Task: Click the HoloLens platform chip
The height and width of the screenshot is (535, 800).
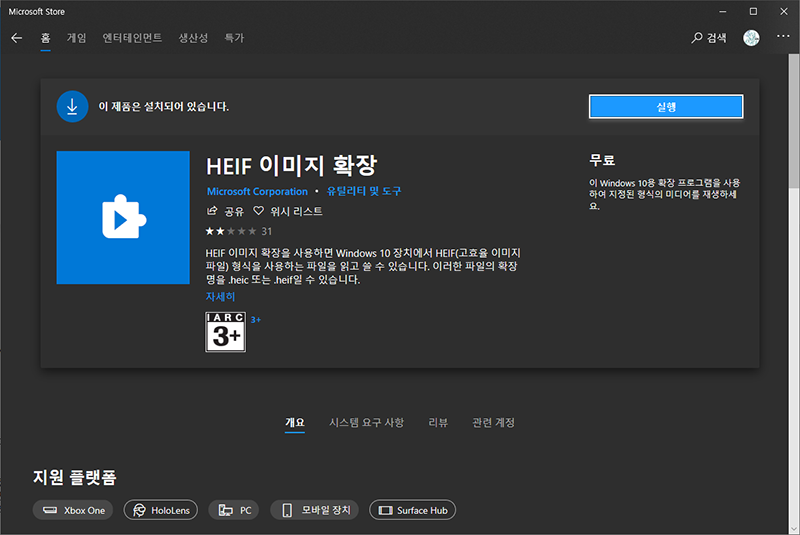Action: (161, 510)
